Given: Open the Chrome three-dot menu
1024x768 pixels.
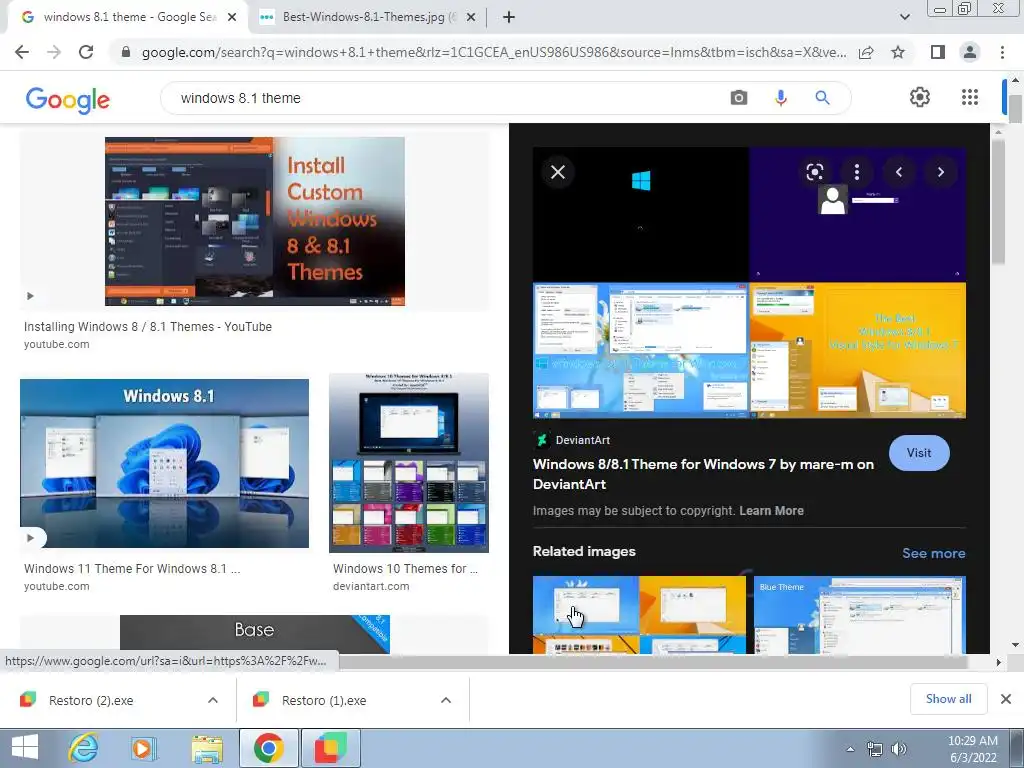Looking at the screenshot, I should click(1002, 52).
